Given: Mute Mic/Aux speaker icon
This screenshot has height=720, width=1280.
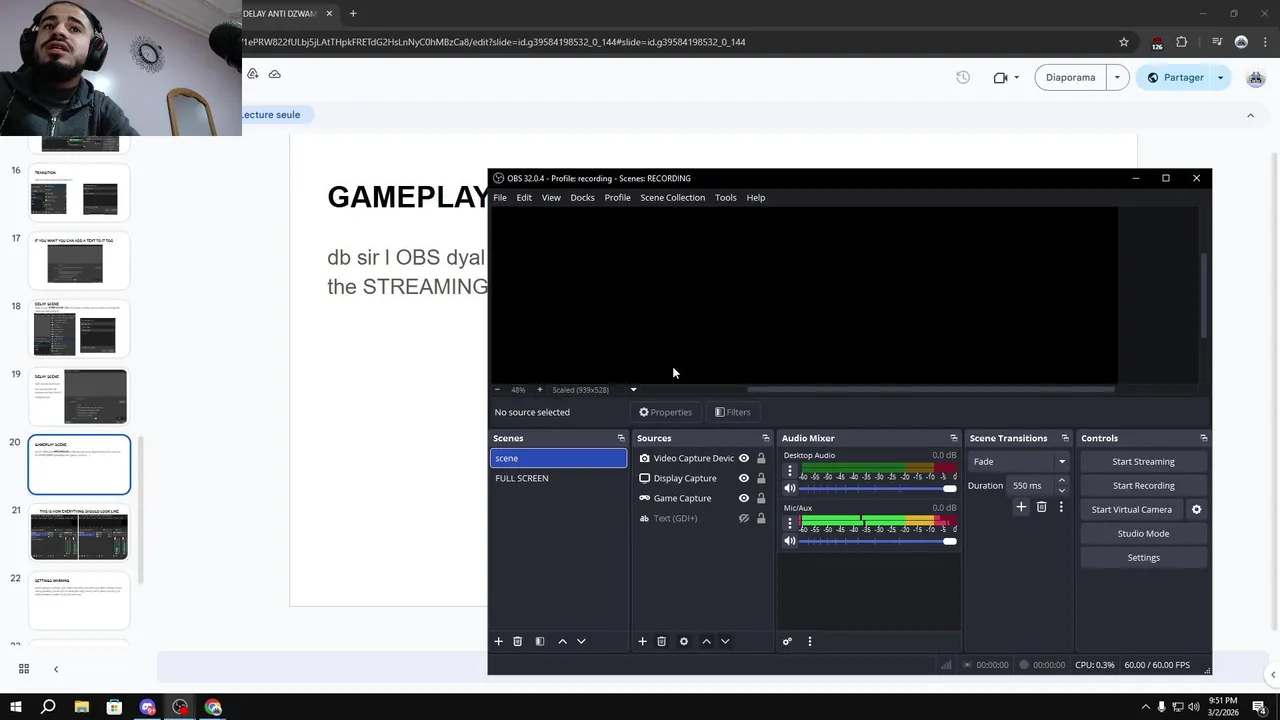Looking at the screenshot, I should 789,541.
